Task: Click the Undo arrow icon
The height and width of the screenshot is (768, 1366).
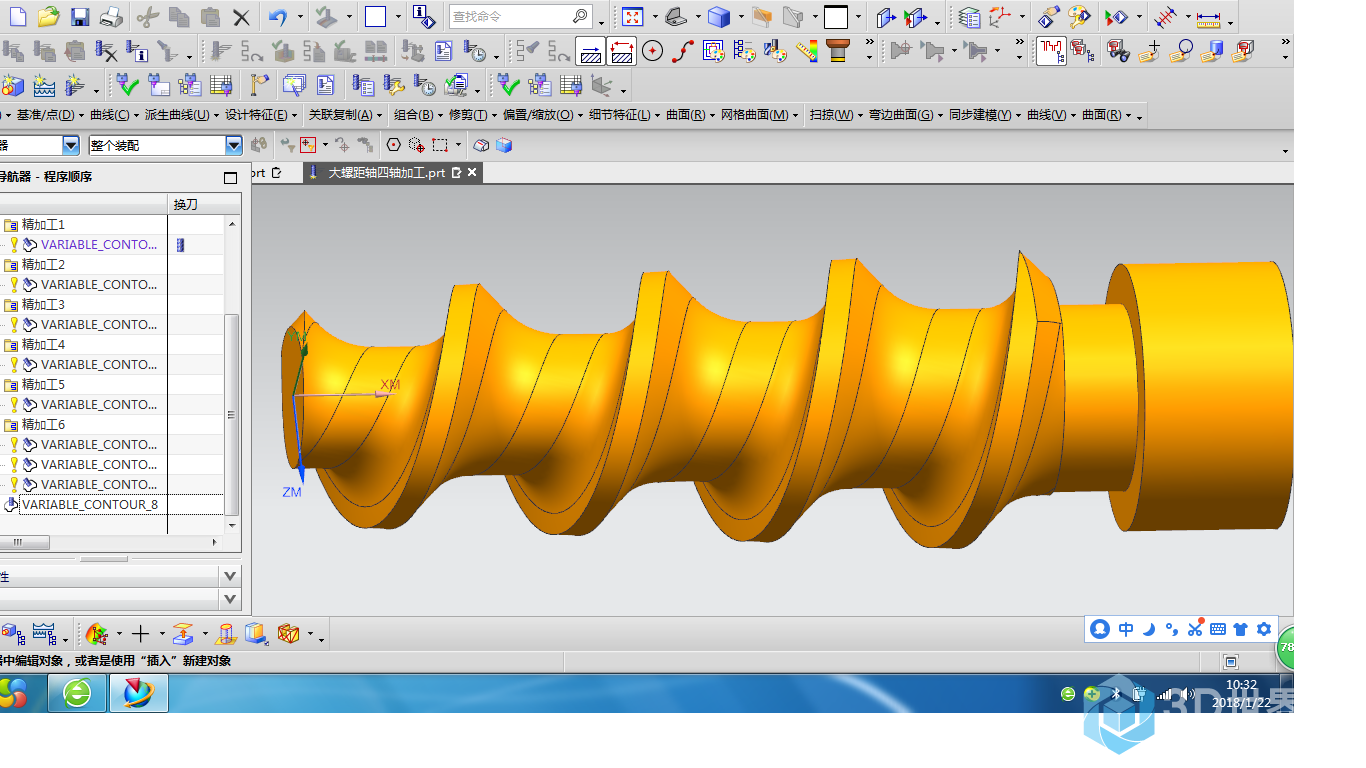Action: (x=278, y=17)
